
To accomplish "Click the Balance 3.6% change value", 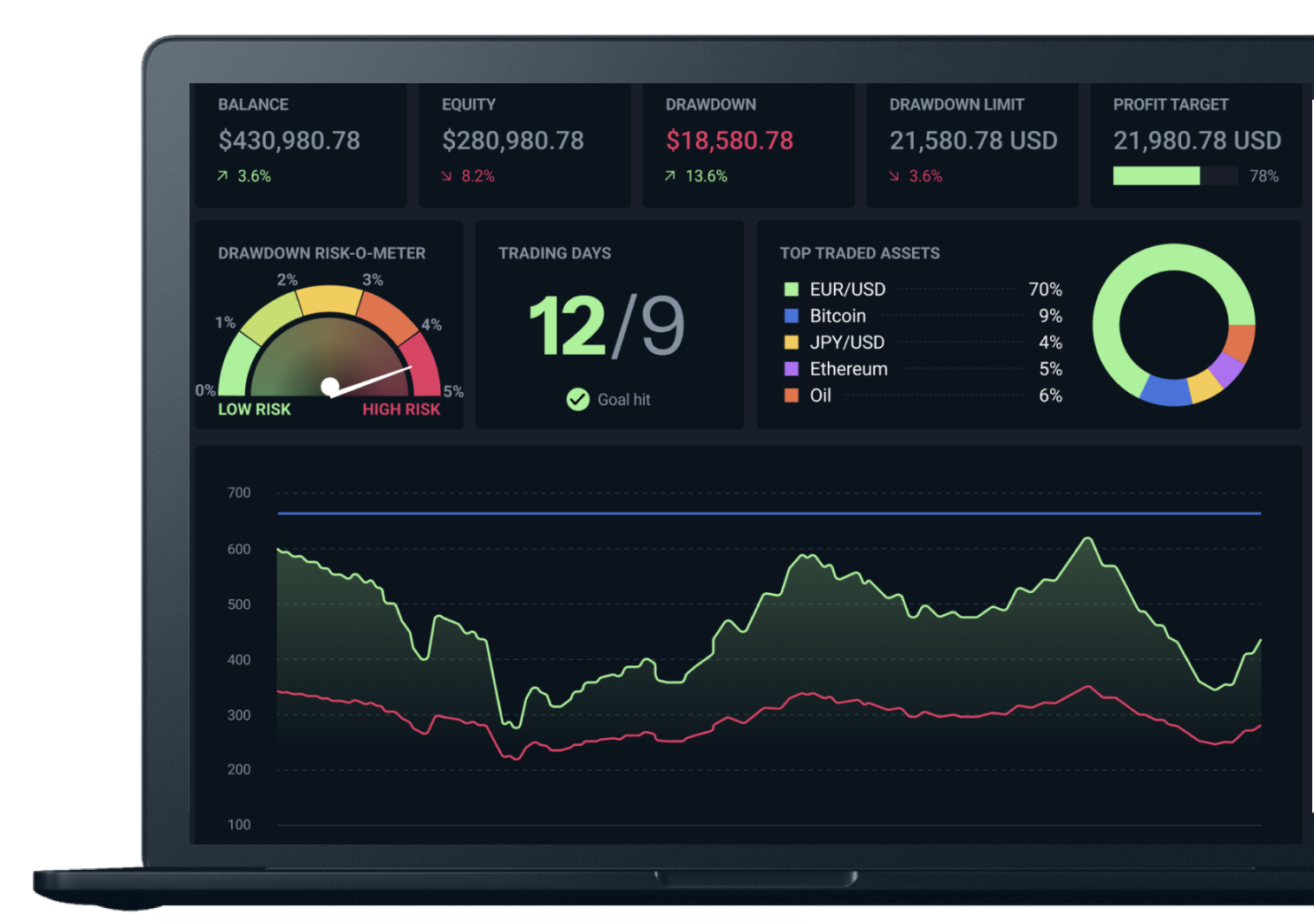I will pos(254,176).
